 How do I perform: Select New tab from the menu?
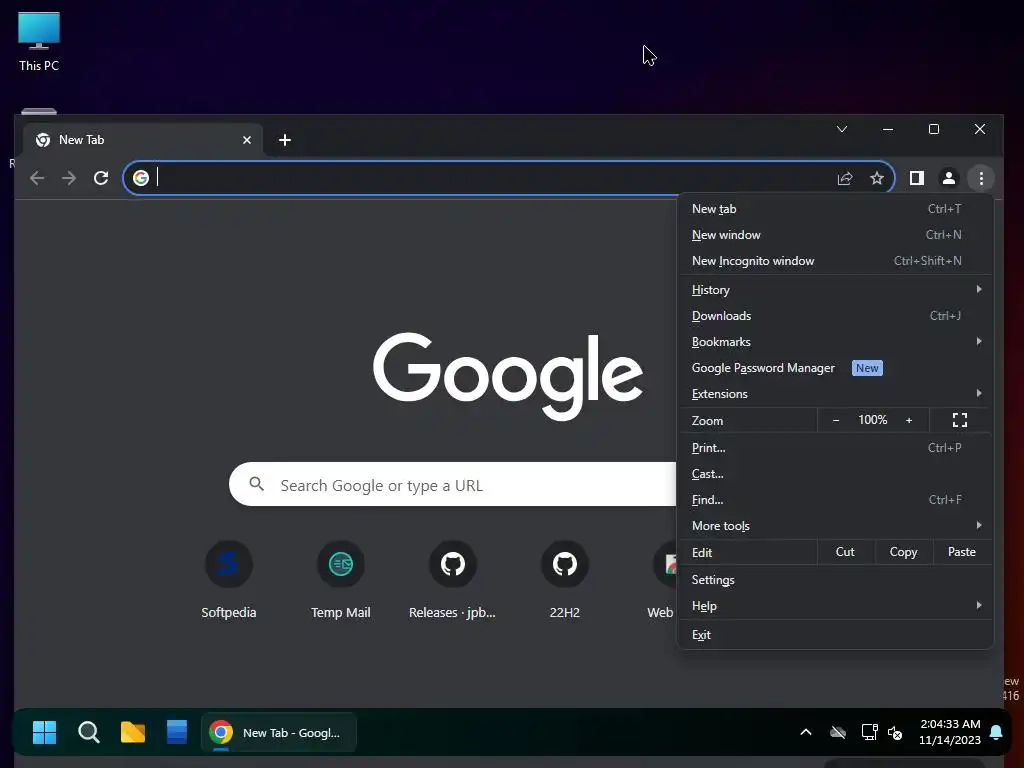coord(835,209)
